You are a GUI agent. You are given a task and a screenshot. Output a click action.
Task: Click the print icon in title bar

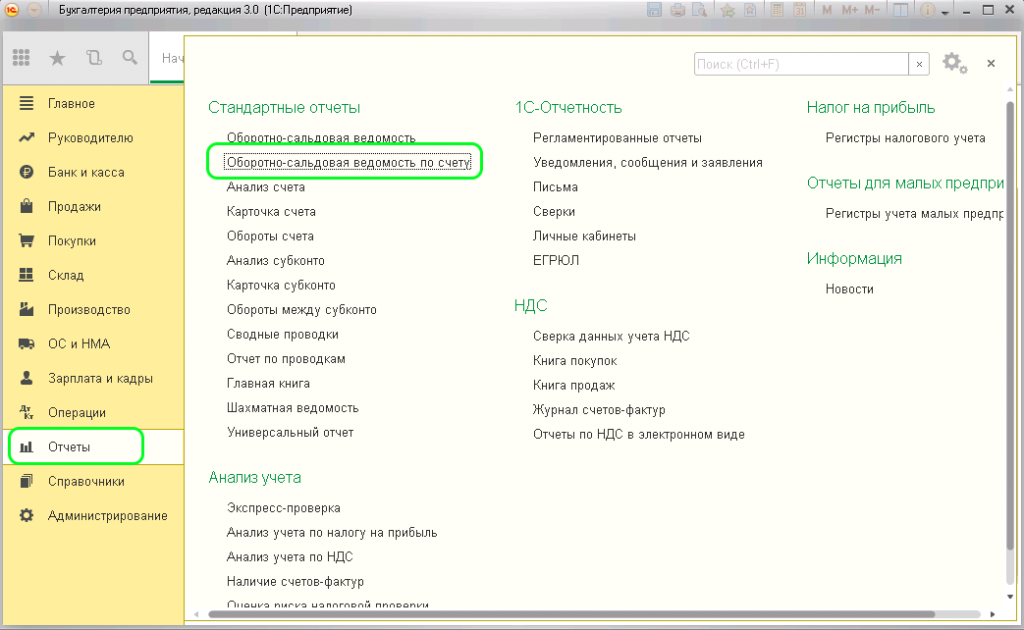point(678,10)
